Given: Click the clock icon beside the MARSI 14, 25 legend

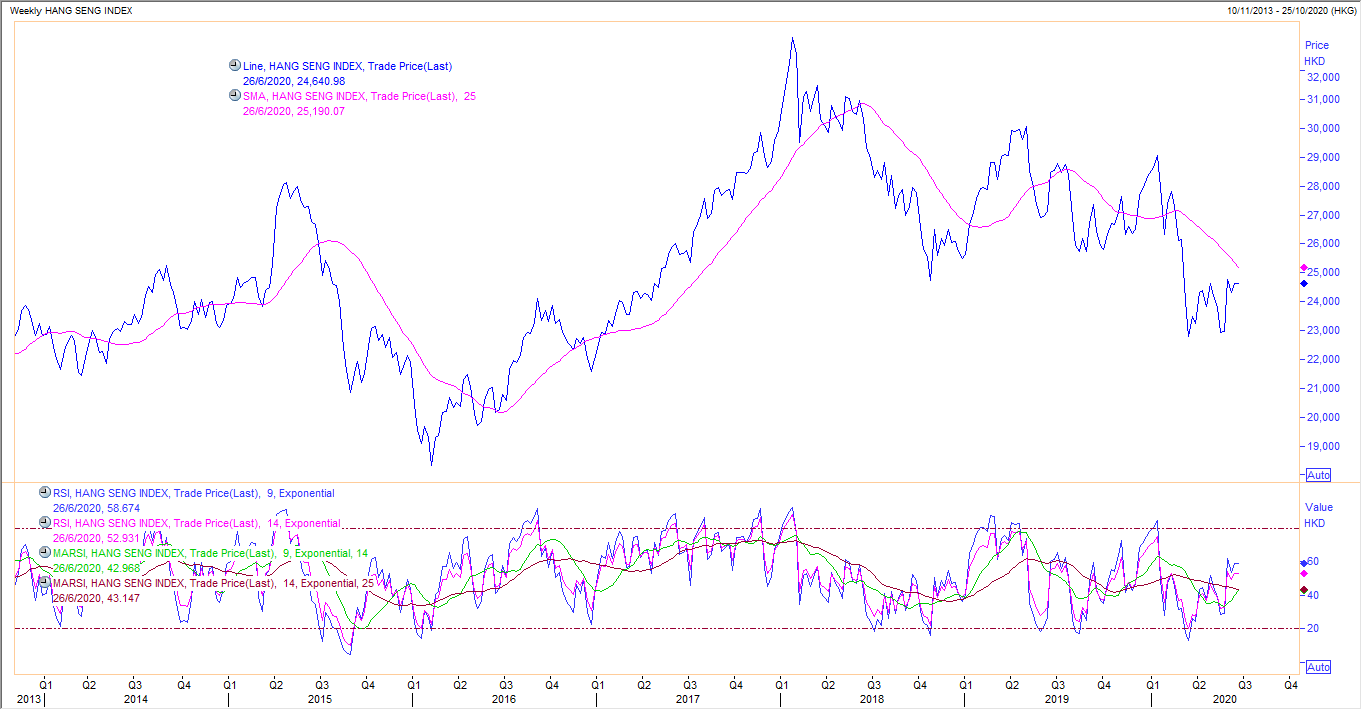Looking at the screenshot, I should point(44,582).
